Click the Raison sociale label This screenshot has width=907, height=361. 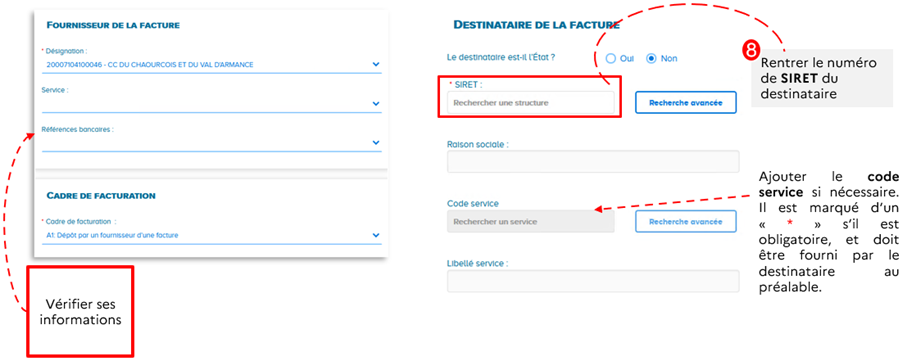pos(477,144)
